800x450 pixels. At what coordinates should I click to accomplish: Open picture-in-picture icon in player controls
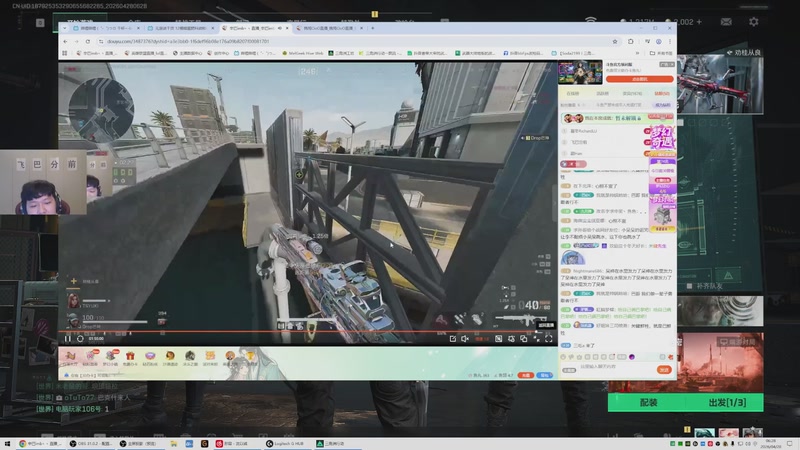point(523,339)
